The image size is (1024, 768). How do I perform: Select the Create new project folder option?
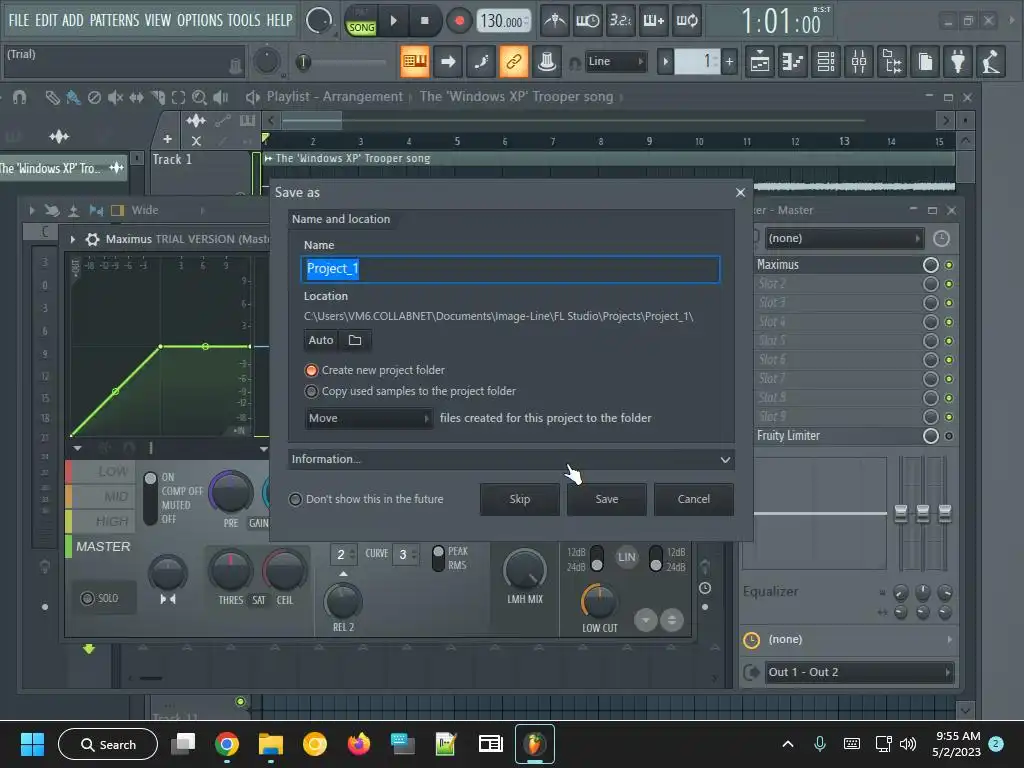pyautogui.click(x=374, y=370)
